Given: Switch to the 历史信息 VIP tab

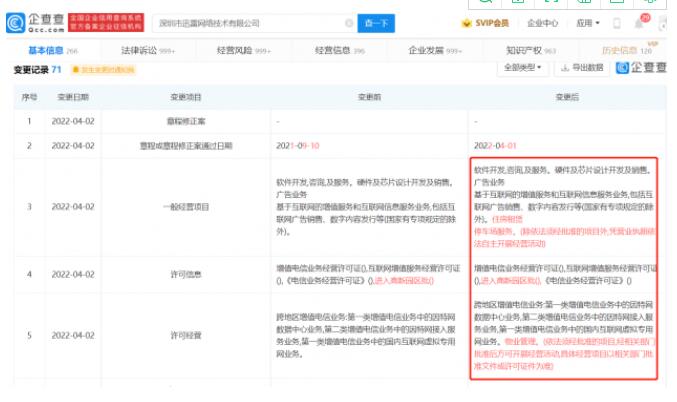Looking at the screenshot, I should 627,51.
